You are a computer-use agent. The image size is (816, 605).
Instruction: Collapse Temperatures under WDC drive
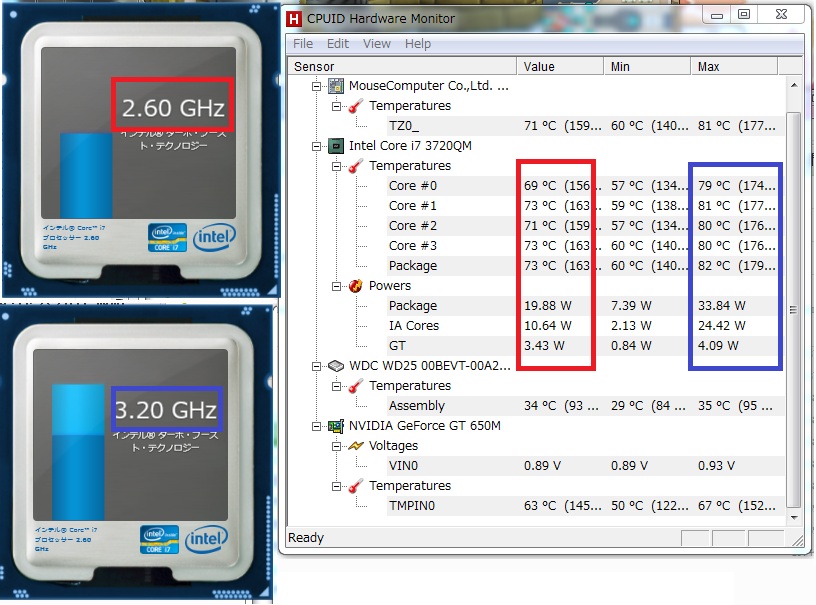(x=337, y=386)
